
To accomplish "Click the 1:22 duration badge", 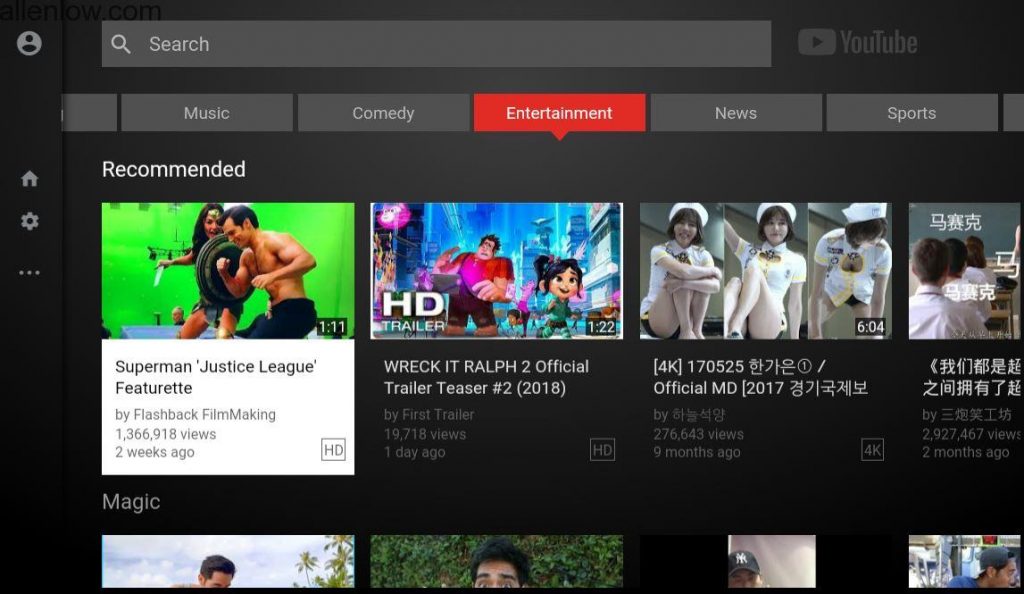I will 601,326.
